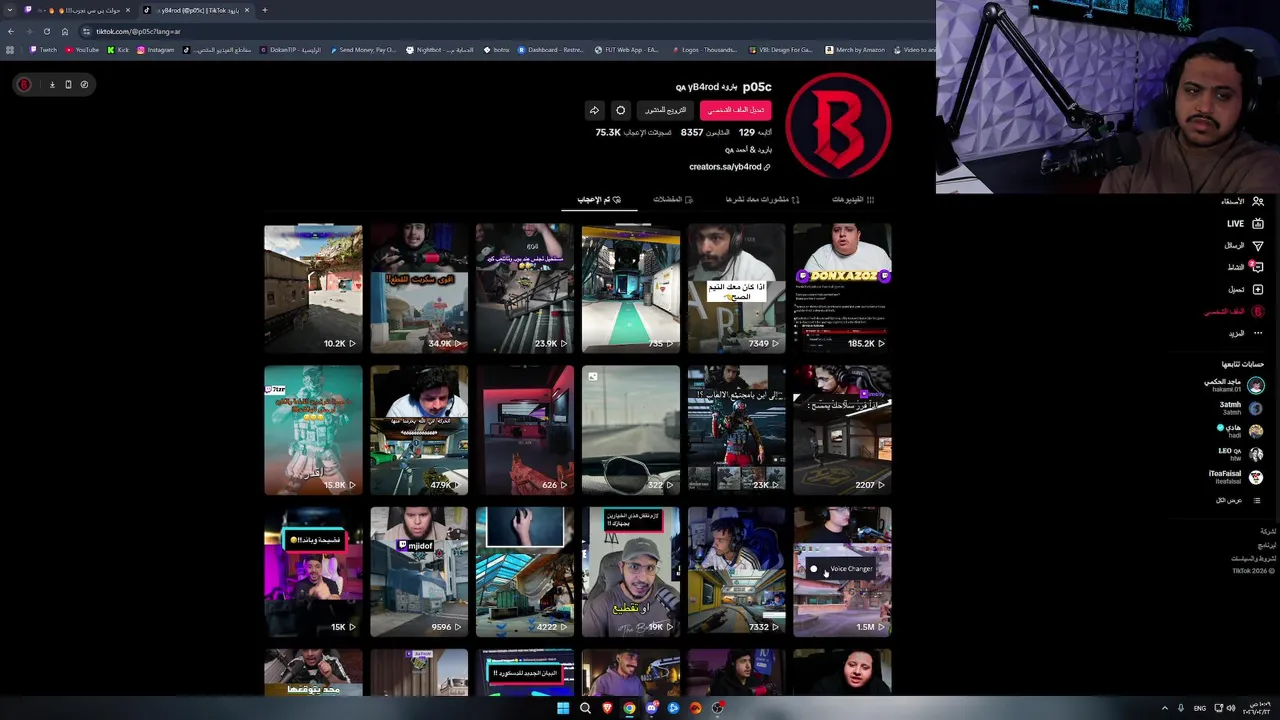Open creators.sa/yb4rod profile link

tap(729, 167)
